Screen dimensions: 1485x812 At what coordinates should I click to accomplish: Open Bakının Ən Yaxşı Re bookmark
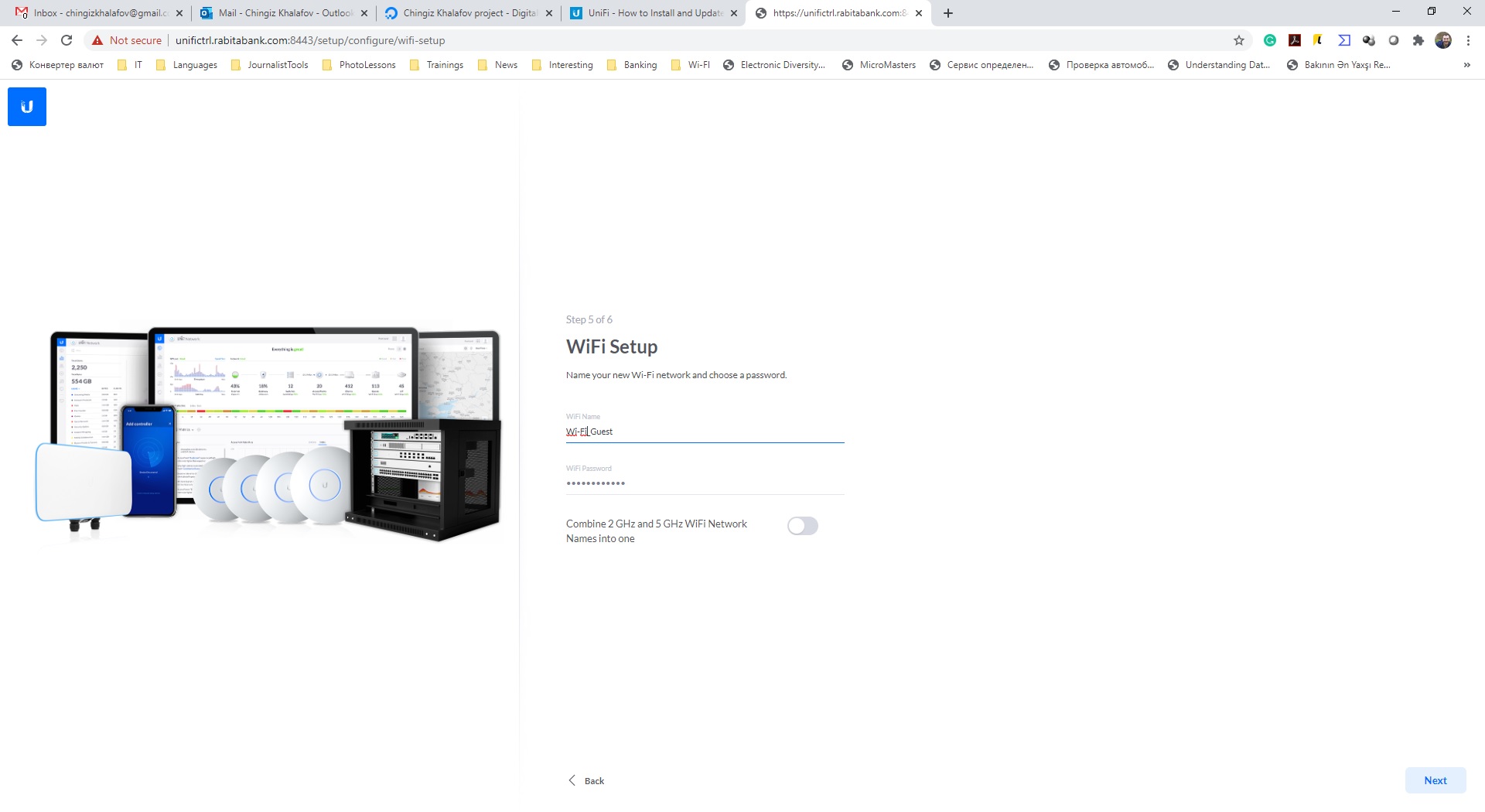click(x=1339, y=65)
